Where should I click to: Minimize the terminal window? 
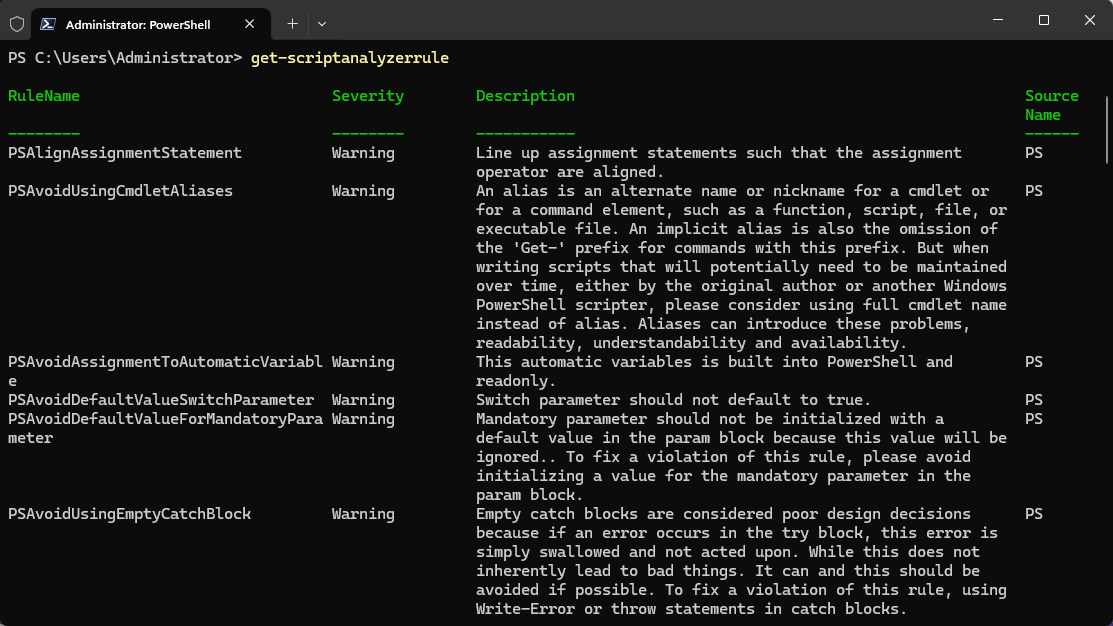[997, 20]
